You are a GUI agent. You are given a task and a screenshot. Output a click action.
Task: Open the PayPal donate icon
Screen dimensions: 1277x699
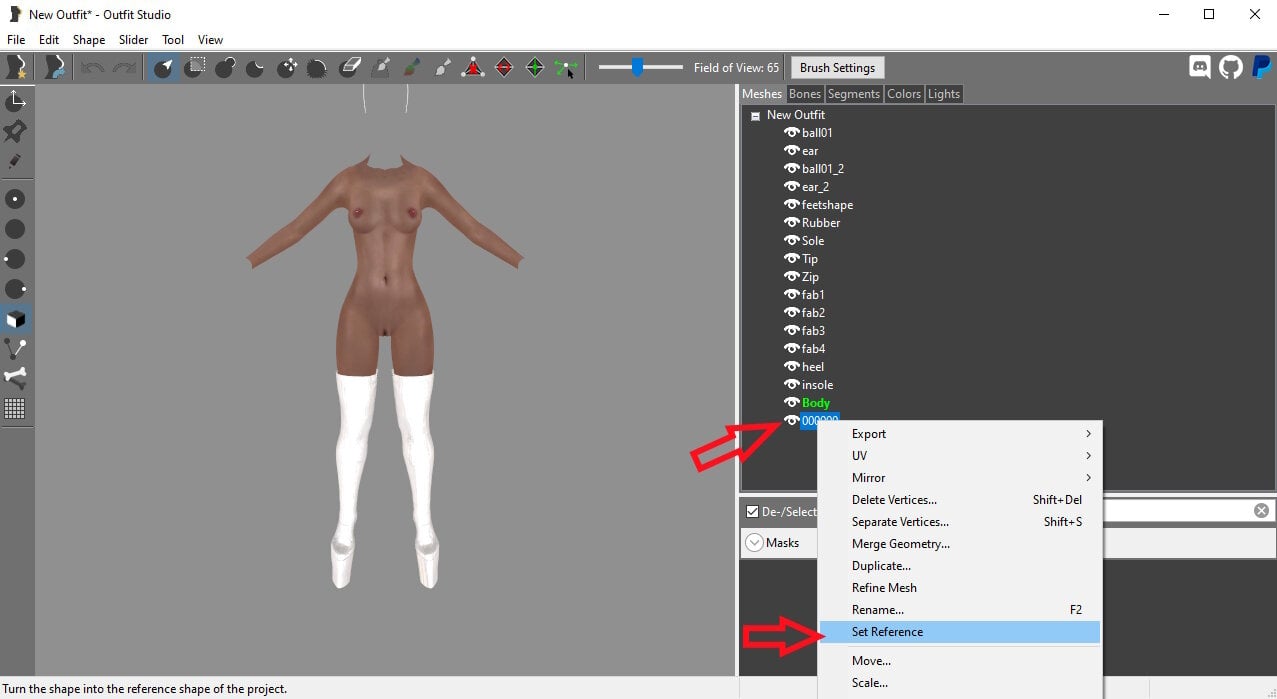tap(1261, 68)
